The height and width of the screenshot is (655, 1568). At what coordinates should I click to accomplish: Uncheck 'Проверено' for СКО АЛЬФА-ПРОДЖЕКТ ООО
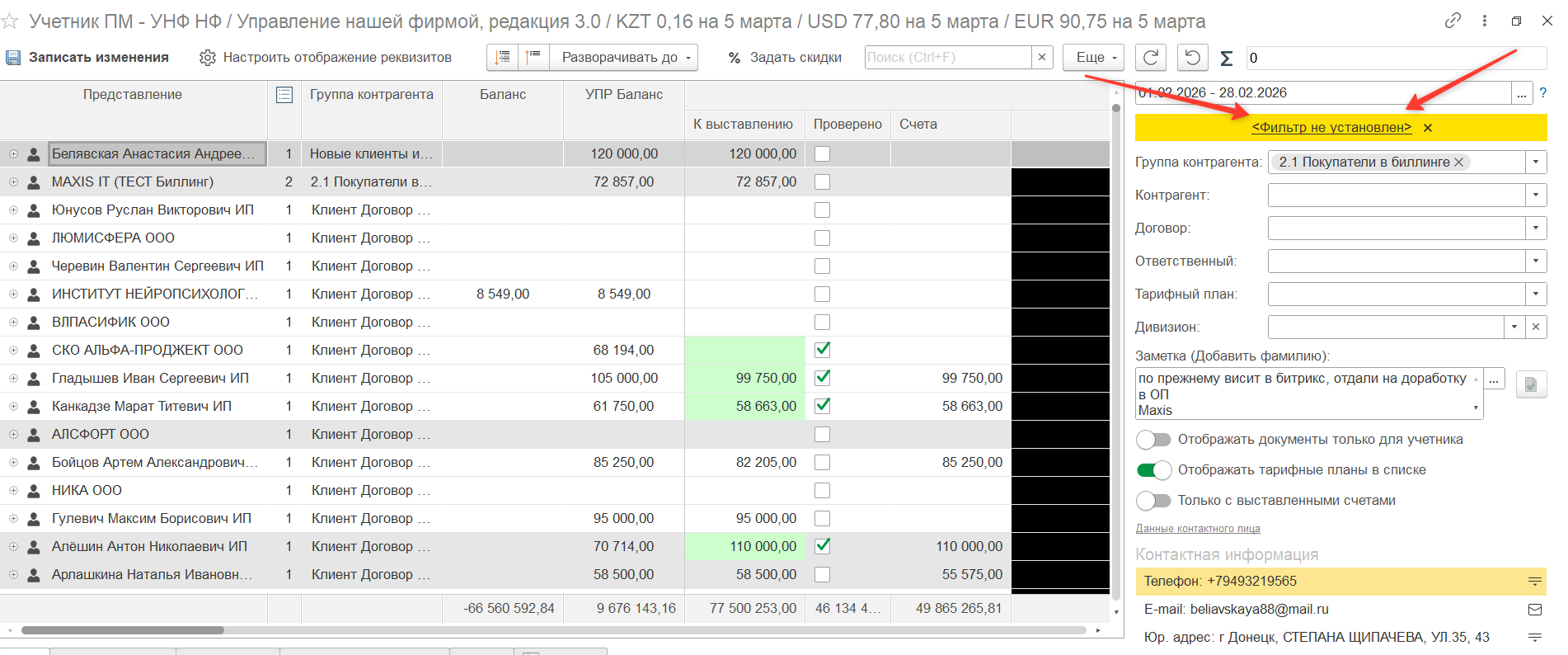822,350
